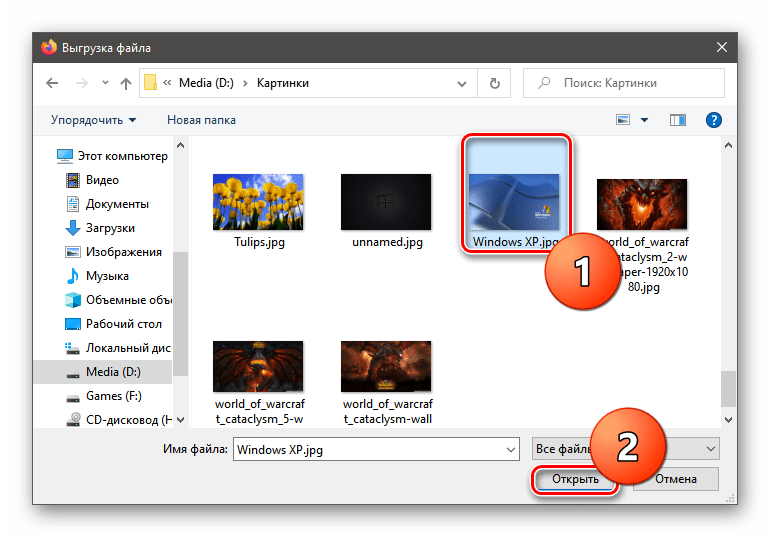Expand the file name dropdown arrow
The width and height of the screenshot is (770, 537).
tap(511, 450)
